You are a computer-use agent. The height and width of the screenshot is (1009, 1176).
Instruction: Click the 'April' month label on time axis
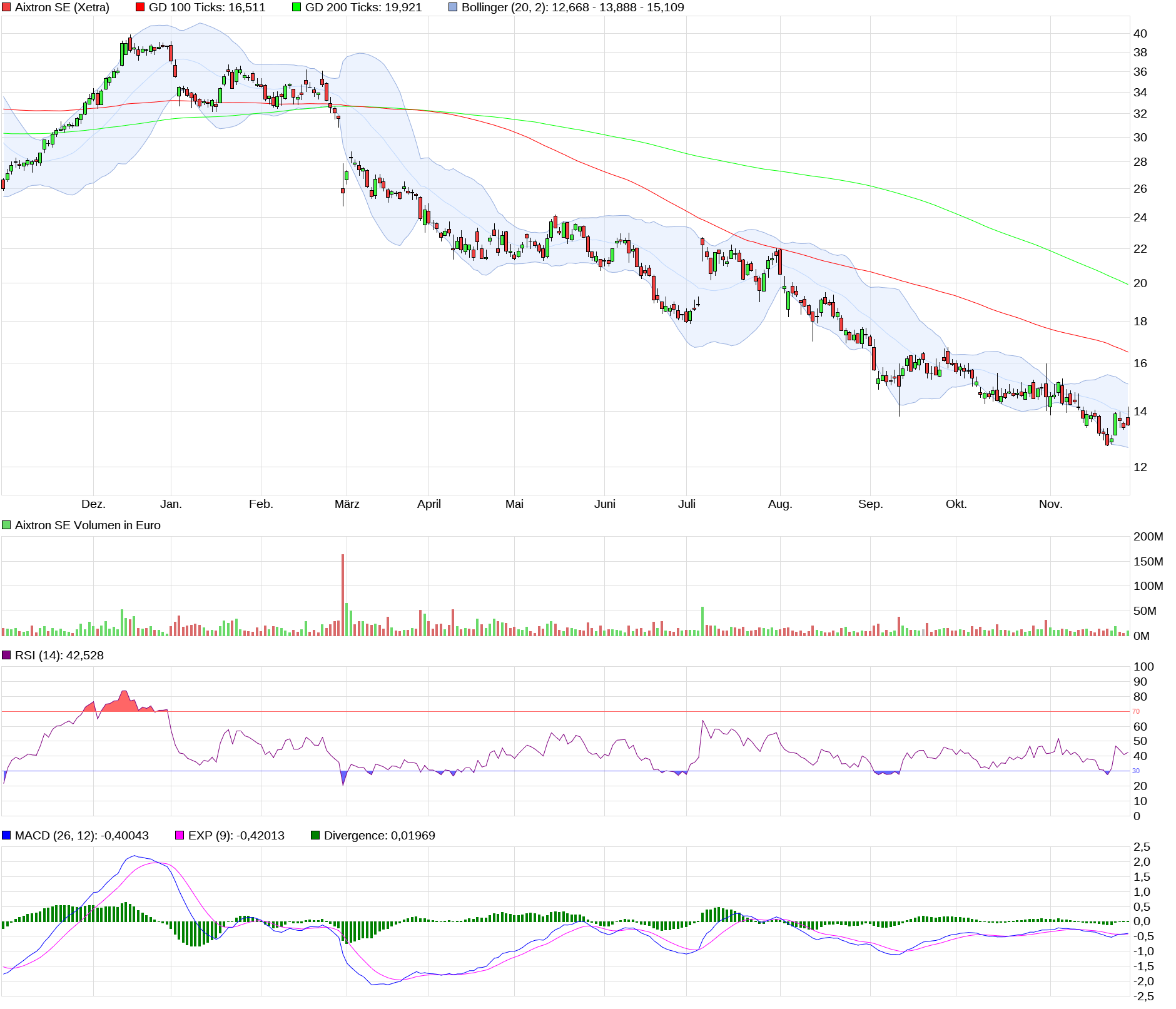(429, 504)
